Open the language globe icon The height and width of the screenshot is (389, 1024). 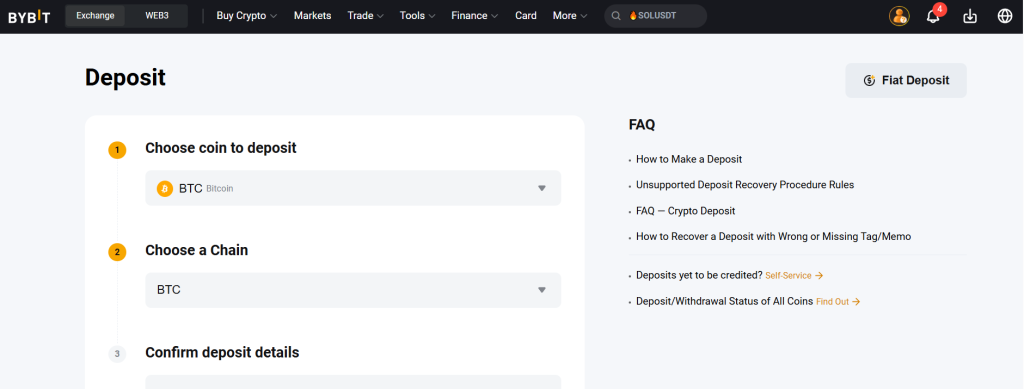coord(1005,16)
